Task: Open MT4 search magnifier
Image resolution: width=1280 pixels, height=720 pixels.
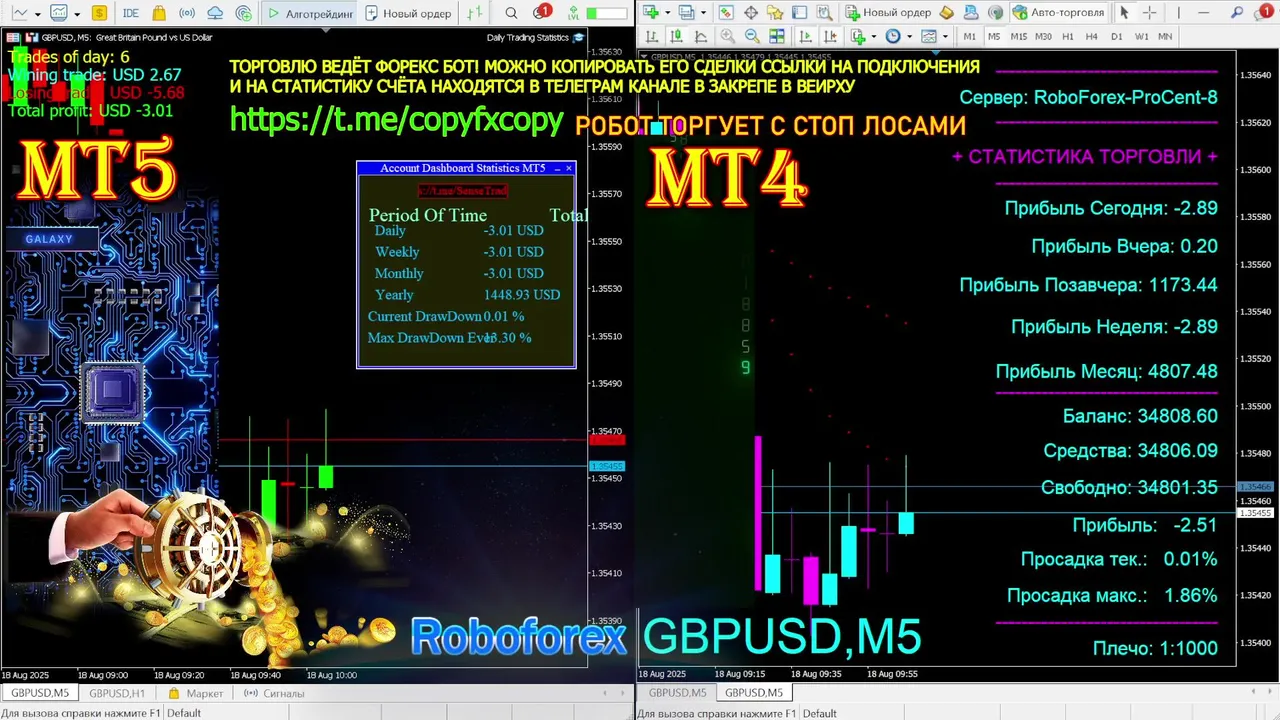Action: pyautogui.click(x=1236, y=13)
